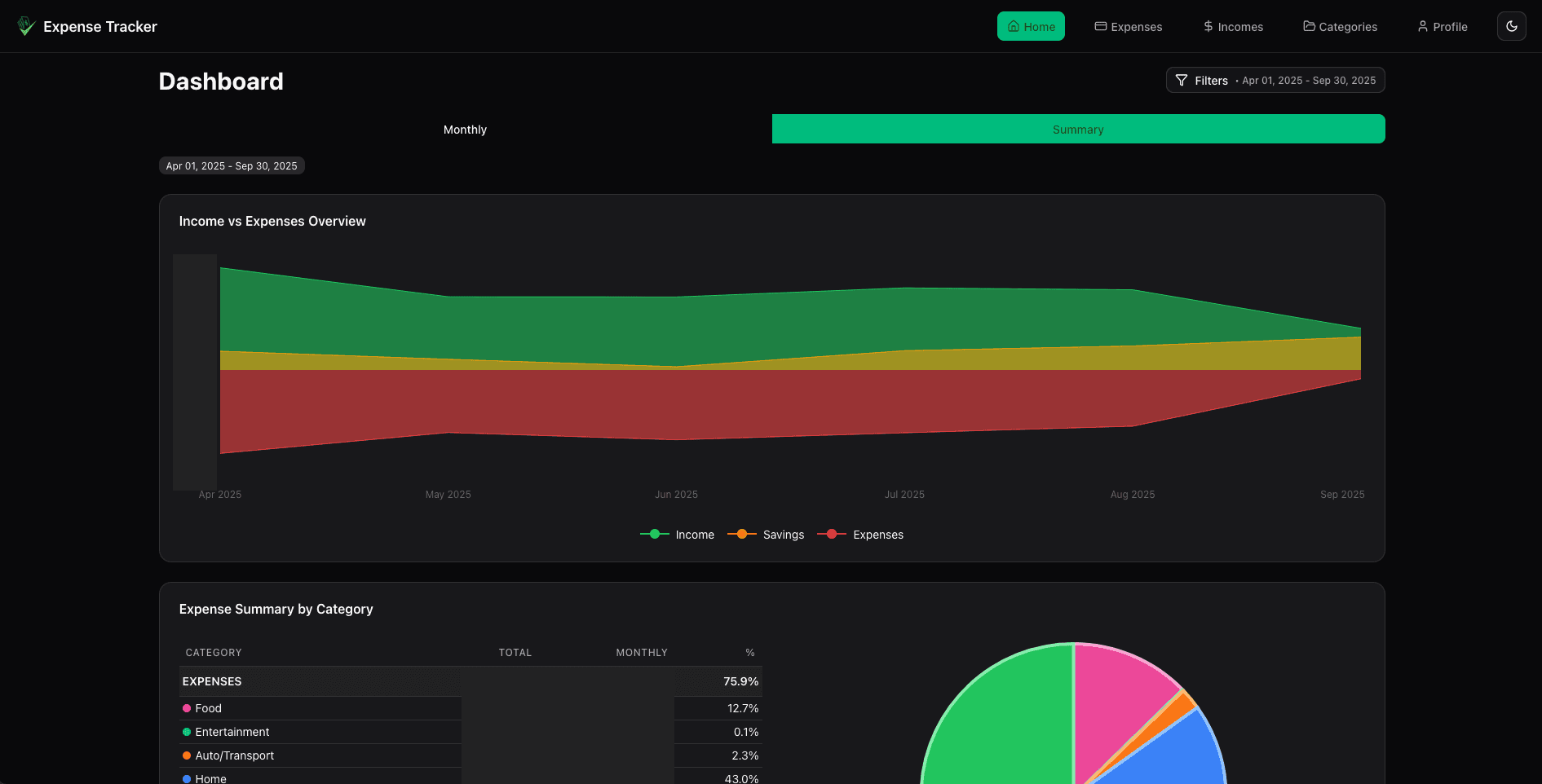Click the EXPENSES summary row
1542x784 pixels.
[x=471, y=681]
